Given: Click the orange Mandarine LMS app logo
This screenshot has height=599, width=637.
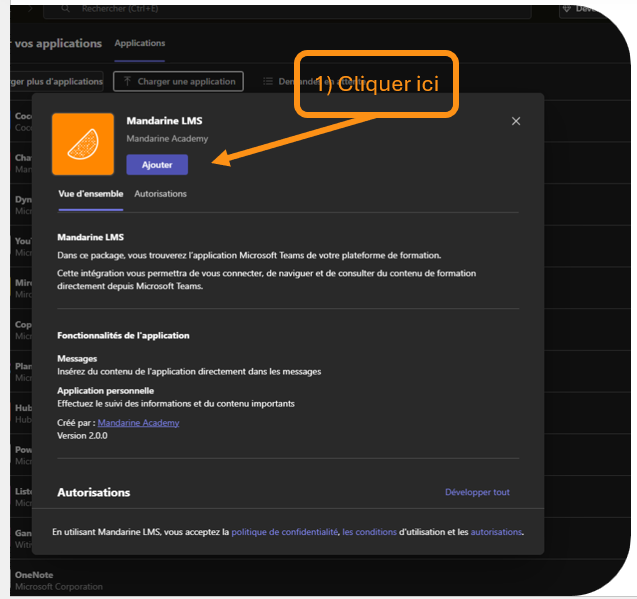Looking at the screenshot, I should [82, 144].
